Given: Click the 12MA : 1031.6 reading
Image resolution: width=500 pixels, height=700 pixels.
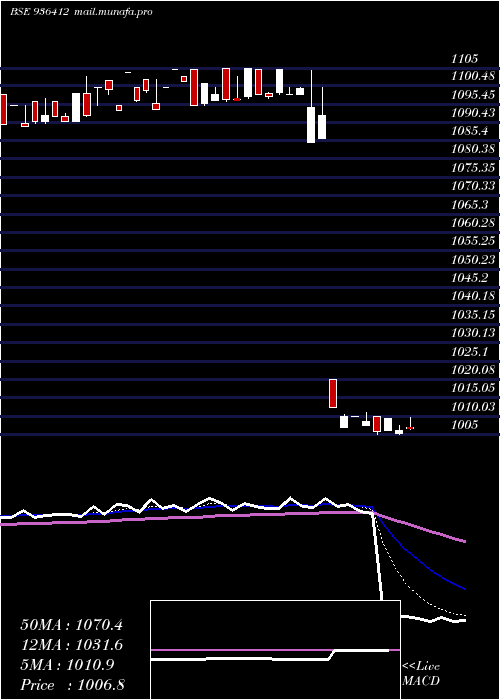Looking at the screenshot, I should [x=71, y=645].
